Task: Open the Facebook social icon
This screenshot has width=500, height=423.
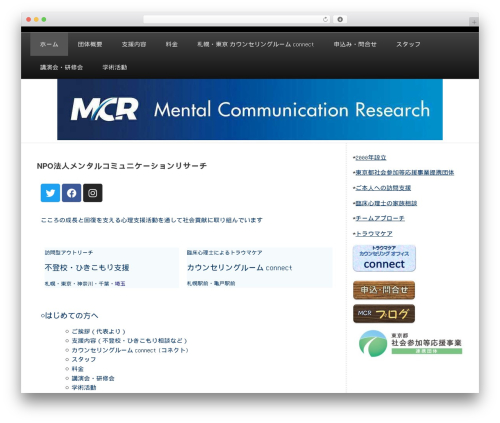Action: [71, 193]
